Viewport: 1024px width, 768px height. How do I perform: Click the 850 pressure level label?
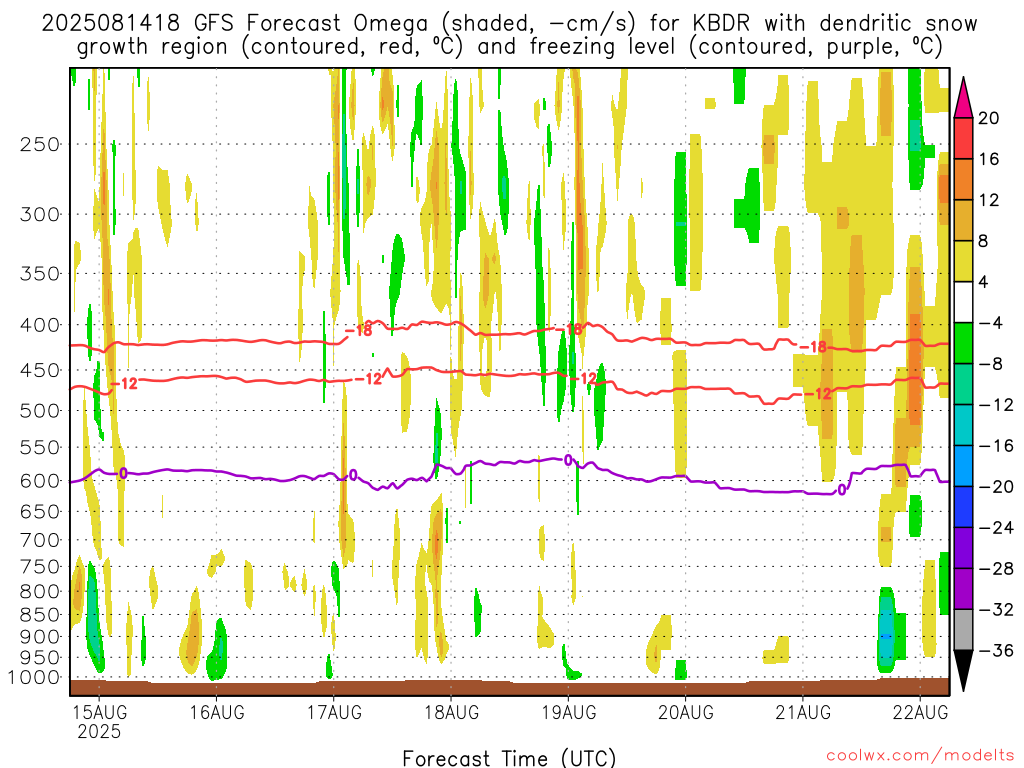pyautogui.click(x=40, y=615)
